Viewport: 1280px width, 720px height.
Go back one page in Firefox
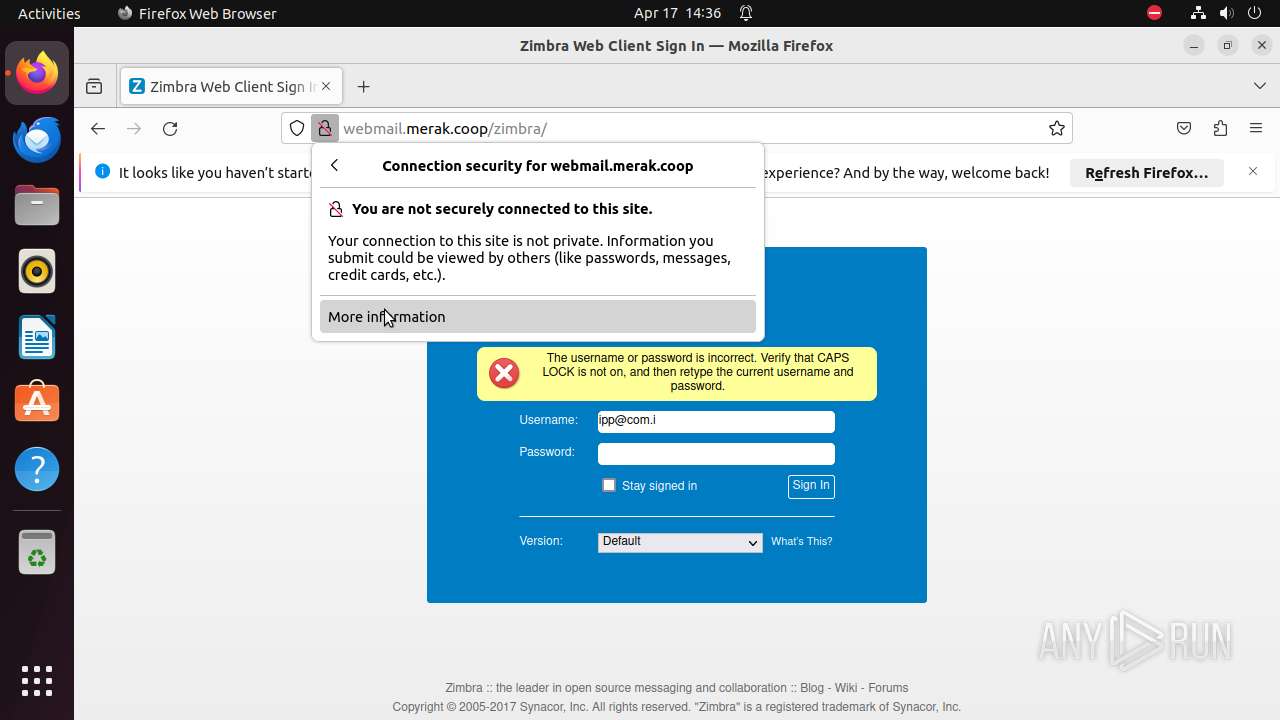coord(97,128)
